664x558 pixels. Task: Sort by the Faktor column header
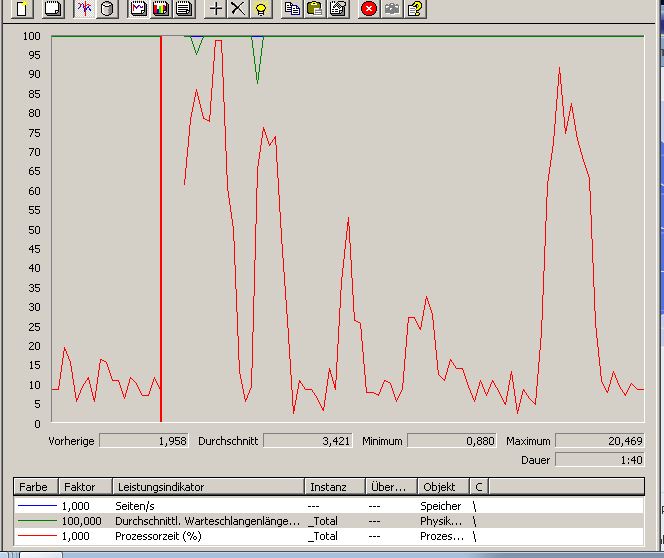click(86, 487)
